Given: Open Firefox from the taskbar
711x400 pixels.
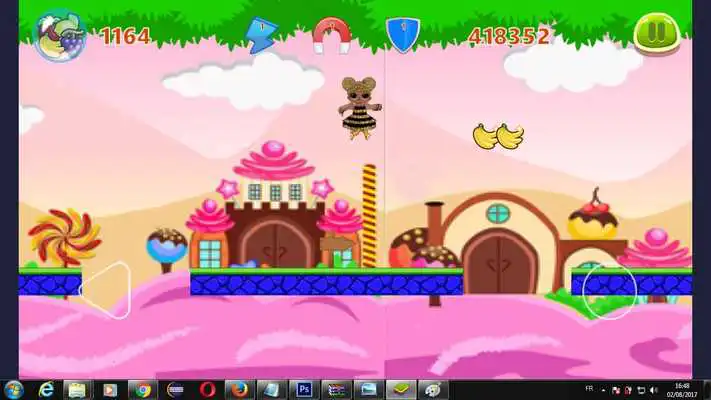Looking at the screenshot, I should click(238, 389).
